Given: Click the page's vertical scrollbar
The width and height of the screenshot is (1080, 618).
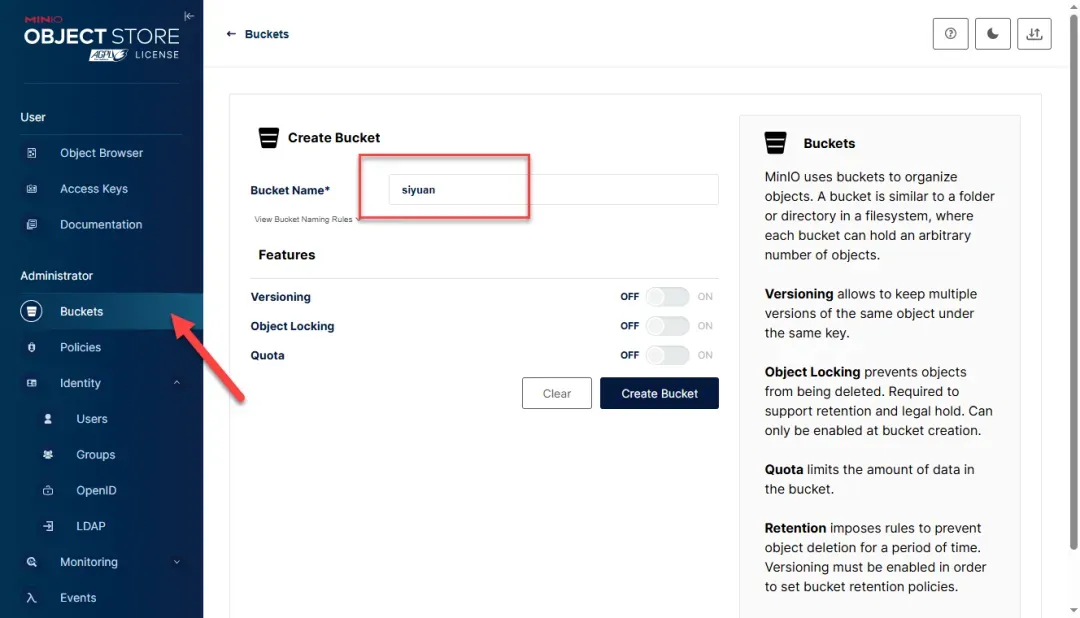Looking at the screenshot, I should click(1073, 300).
